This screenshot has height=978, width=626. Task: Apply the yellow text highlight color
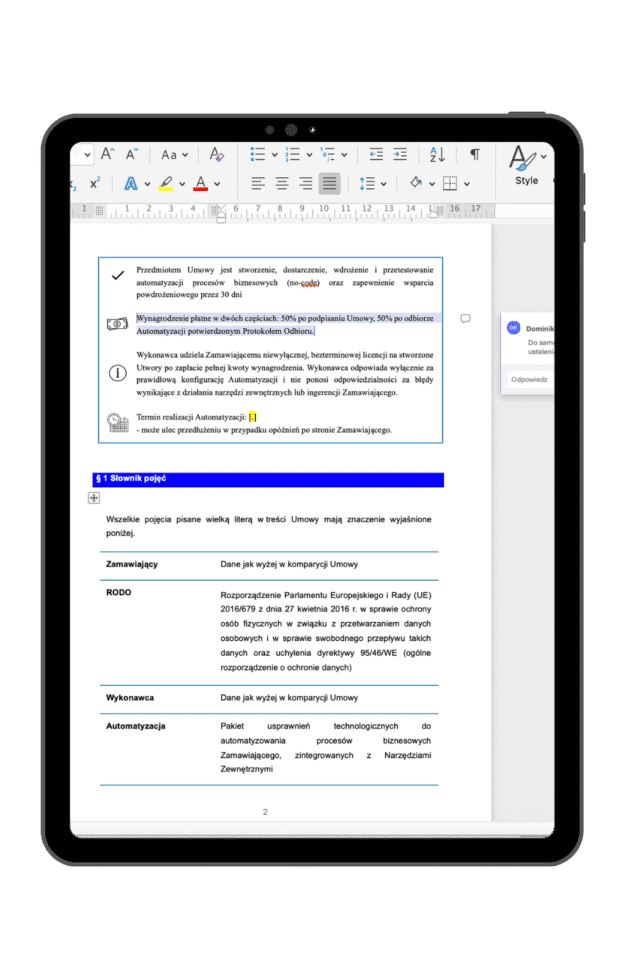pyautogui.click(x=165, y=183)
